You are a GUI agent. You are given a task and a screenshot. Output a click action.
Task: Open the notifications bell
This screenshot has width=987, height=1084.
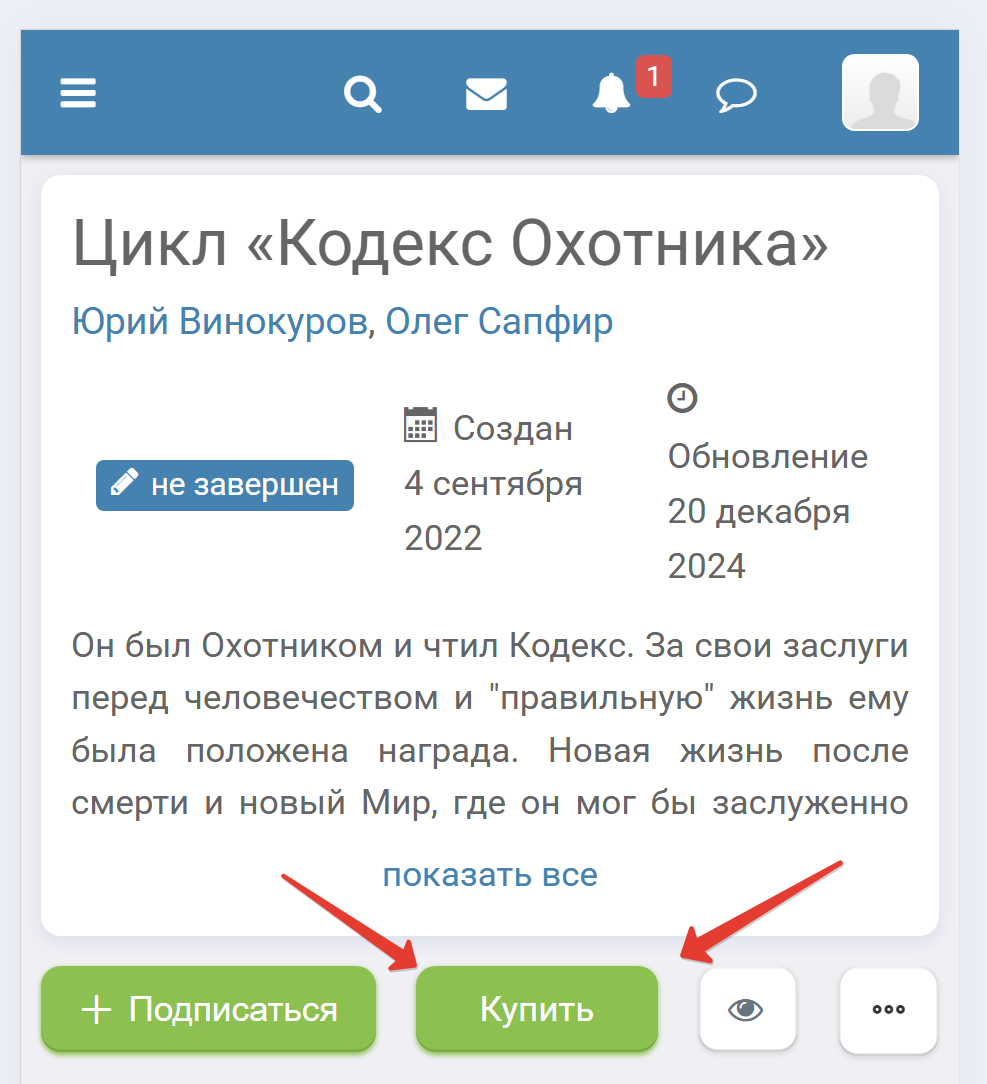click(x=610, y=94)
